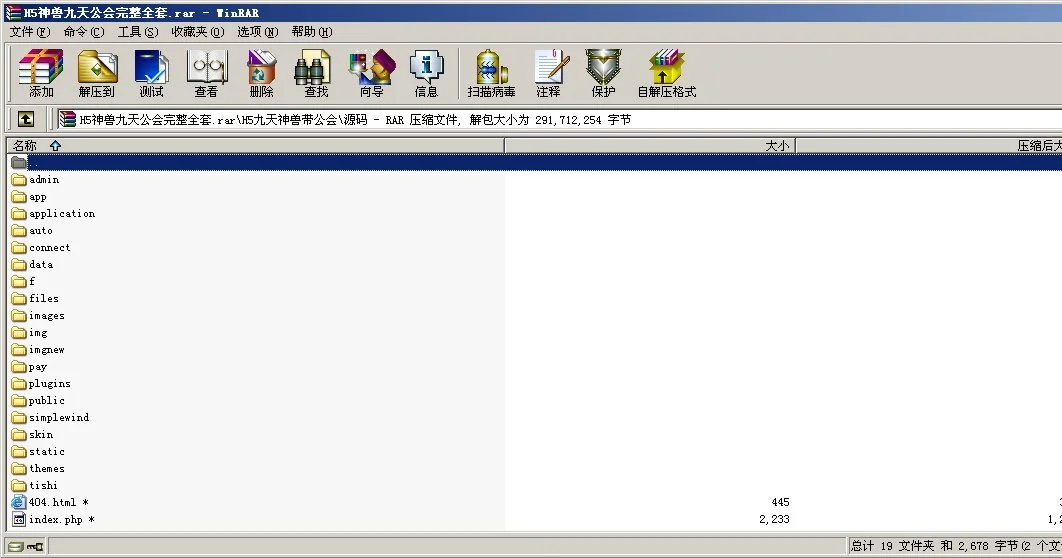Click the Extract To (解压到) icon
This screenshot has width=1062, height=558.
coord(96,73)
